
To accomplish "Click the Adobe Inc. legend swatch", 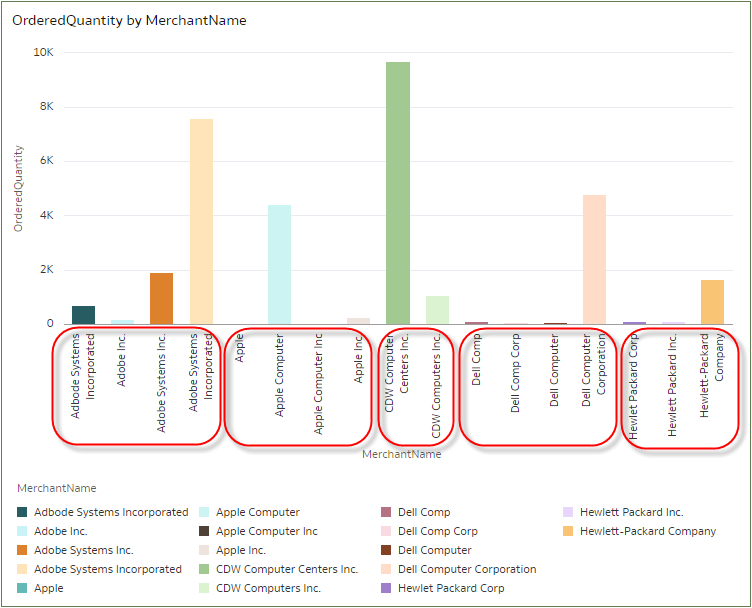I will 22,531.
